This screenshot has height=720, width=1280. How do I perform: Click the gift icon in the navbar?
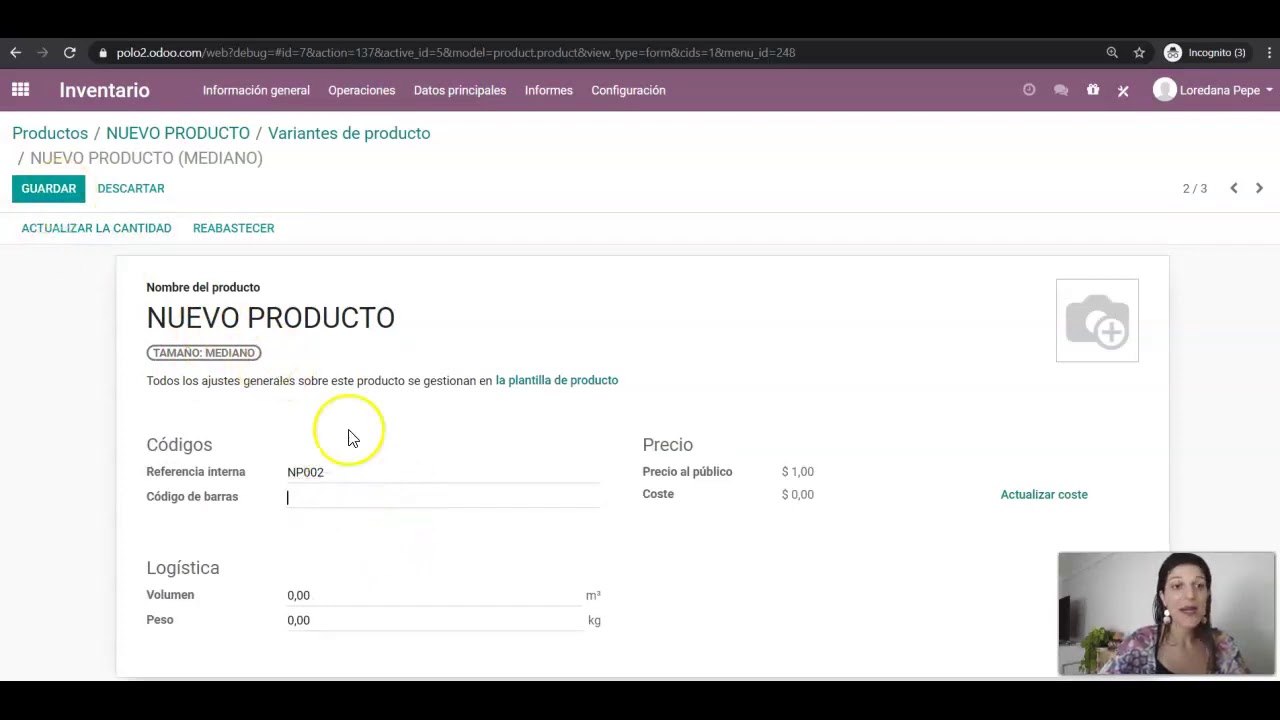coord(1093,90)
